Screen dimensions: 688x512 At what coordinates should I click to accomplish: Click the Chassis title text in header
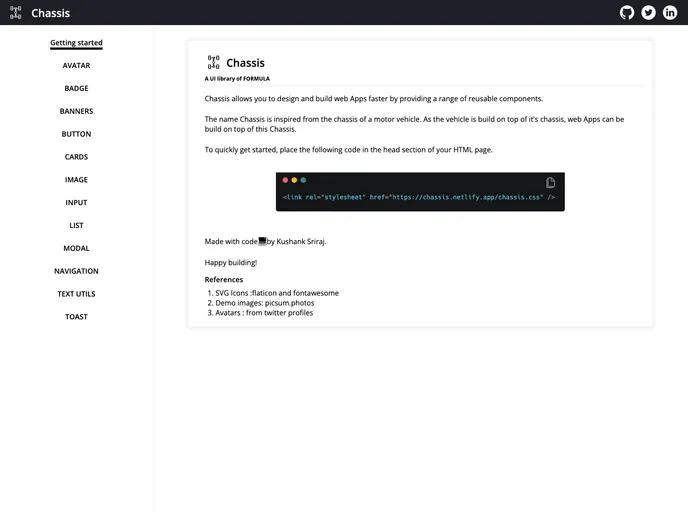(50, 13)
